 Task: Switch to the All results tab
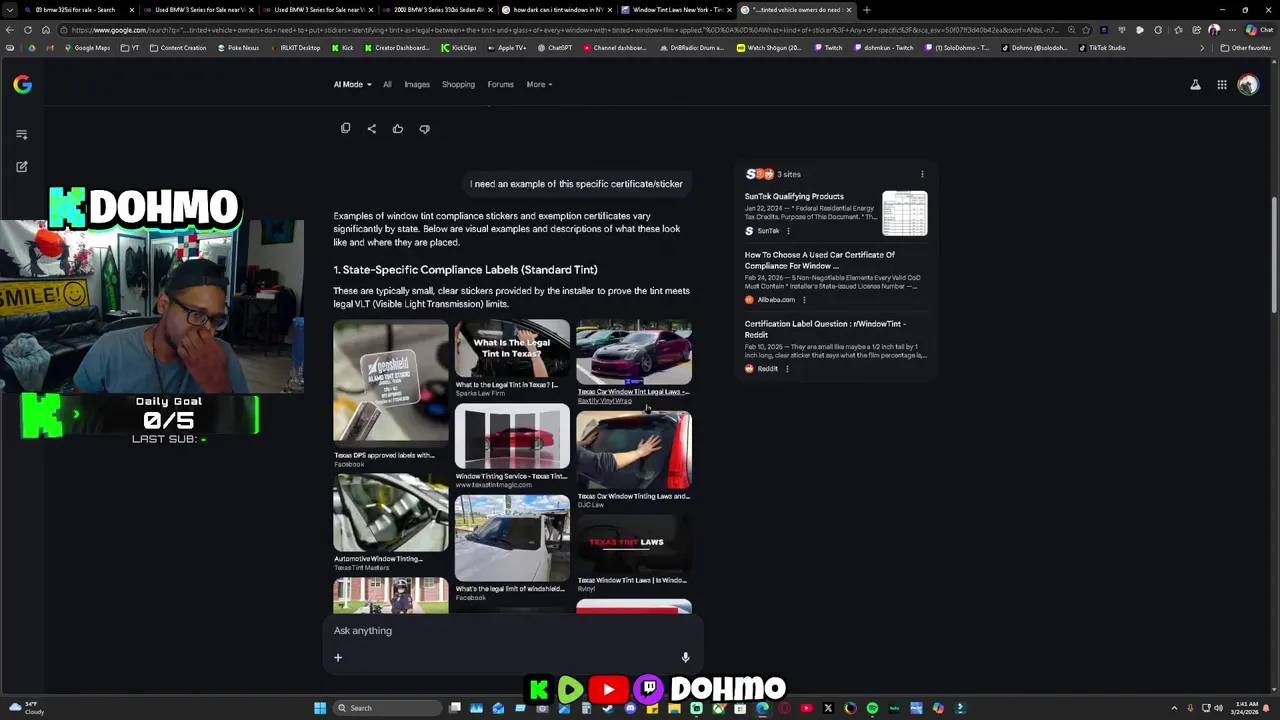[x=387, y=85]
